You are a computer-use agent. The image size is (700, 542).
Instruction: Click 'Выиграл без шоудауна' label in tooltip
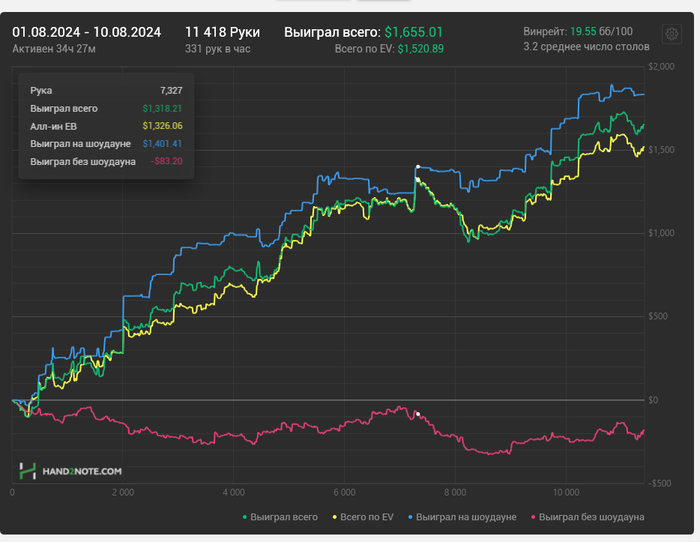[x=83, y=162]
